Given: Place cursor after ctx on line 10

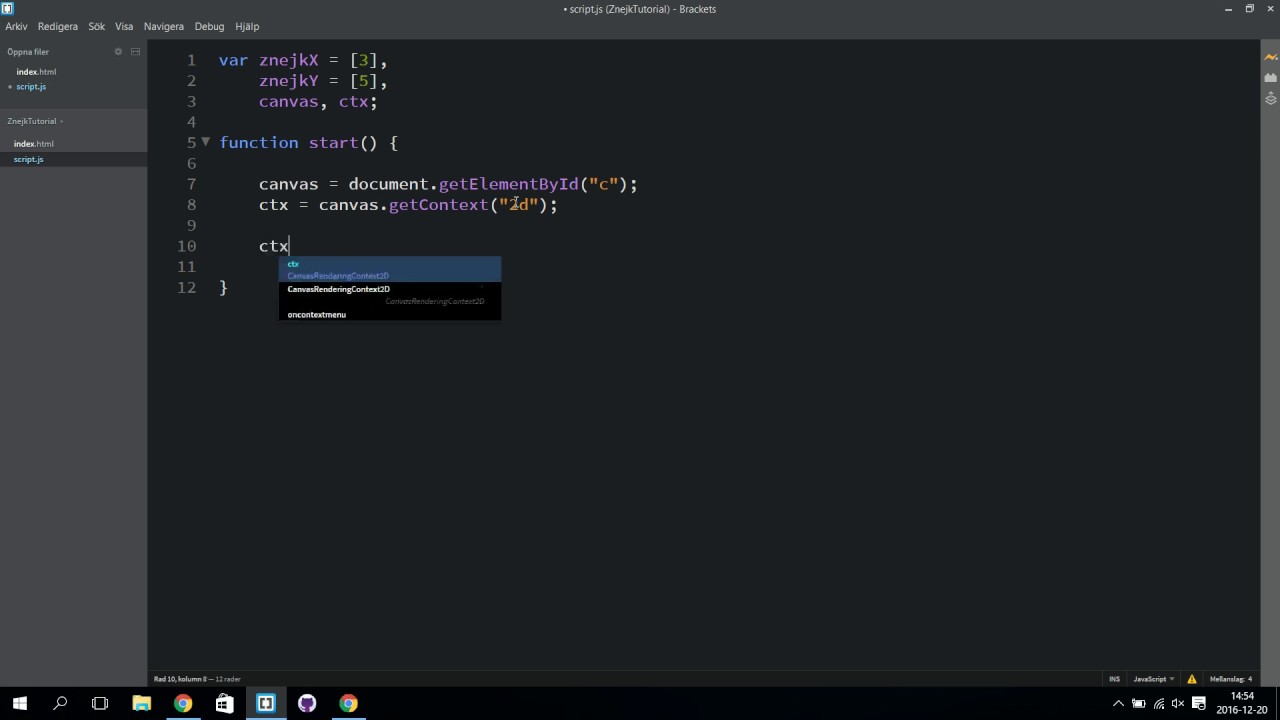Looking at the screenshot, I should coord(290,246).
